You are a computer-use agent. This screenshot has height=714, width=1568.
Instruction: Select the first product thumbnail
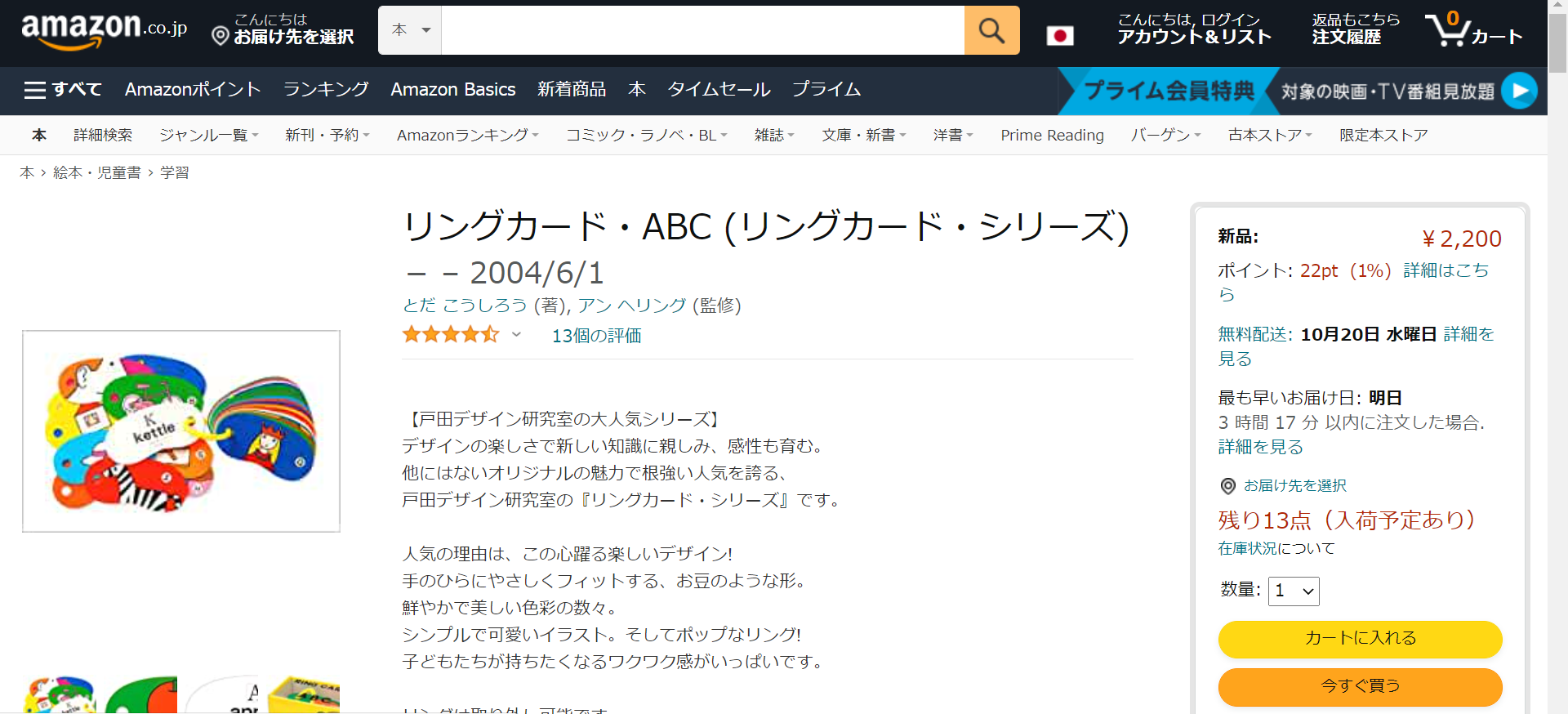point(60,695)
